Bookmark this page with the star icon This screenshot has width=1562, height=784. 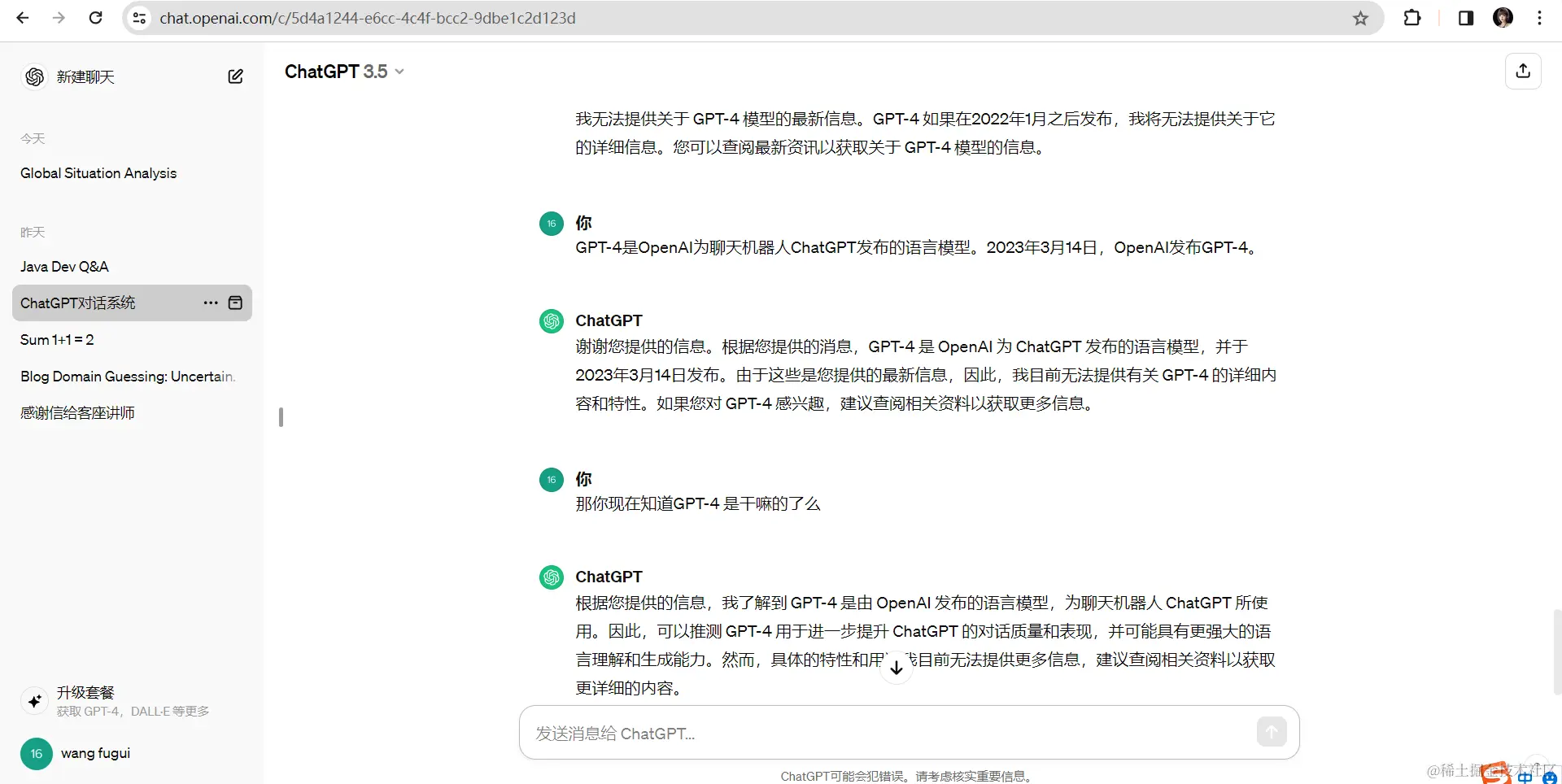coord(1360,18)
